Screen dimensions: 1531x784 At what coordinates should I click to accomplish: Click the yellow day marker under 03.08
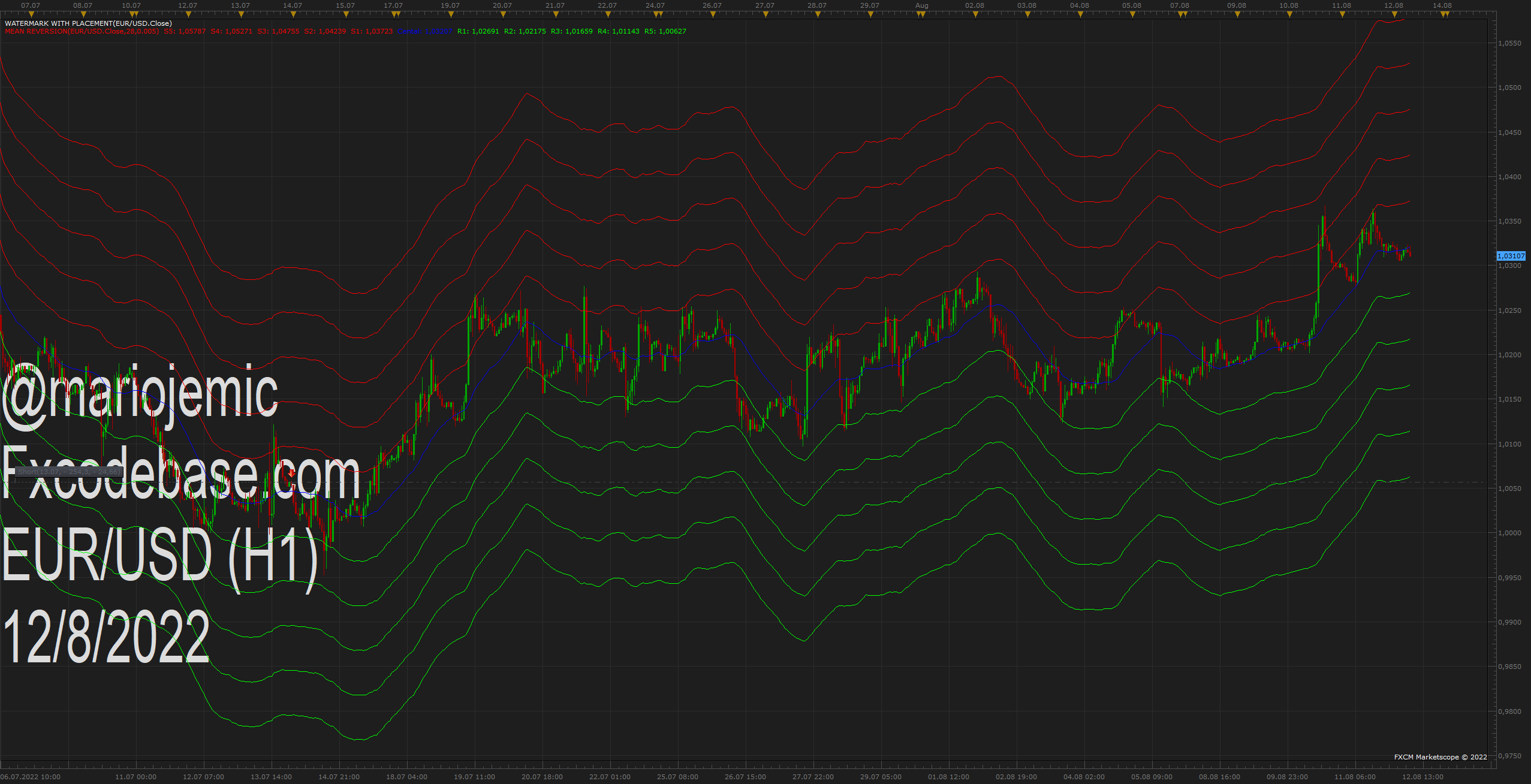coord(1027,14)
